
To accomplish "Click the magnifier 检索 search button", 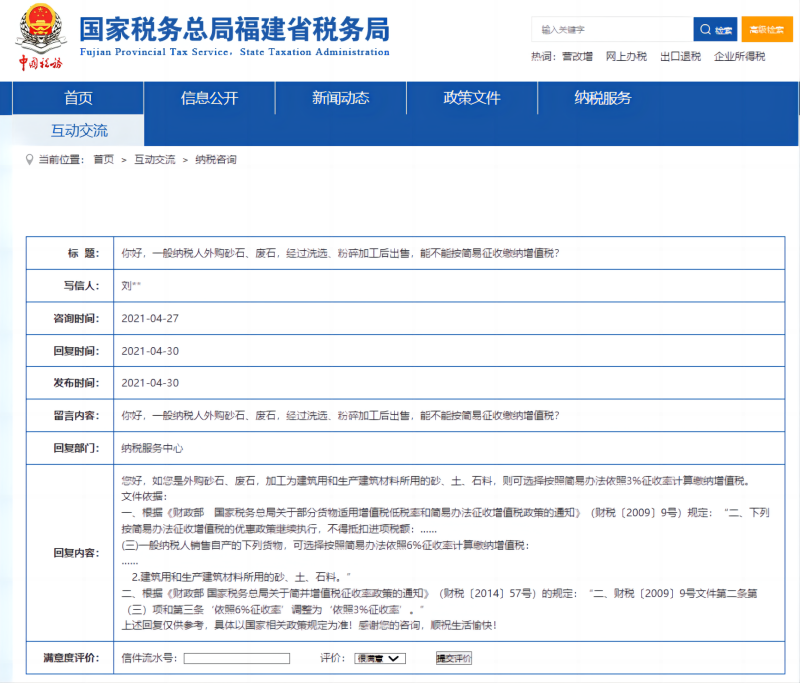I will click(716, 30).
